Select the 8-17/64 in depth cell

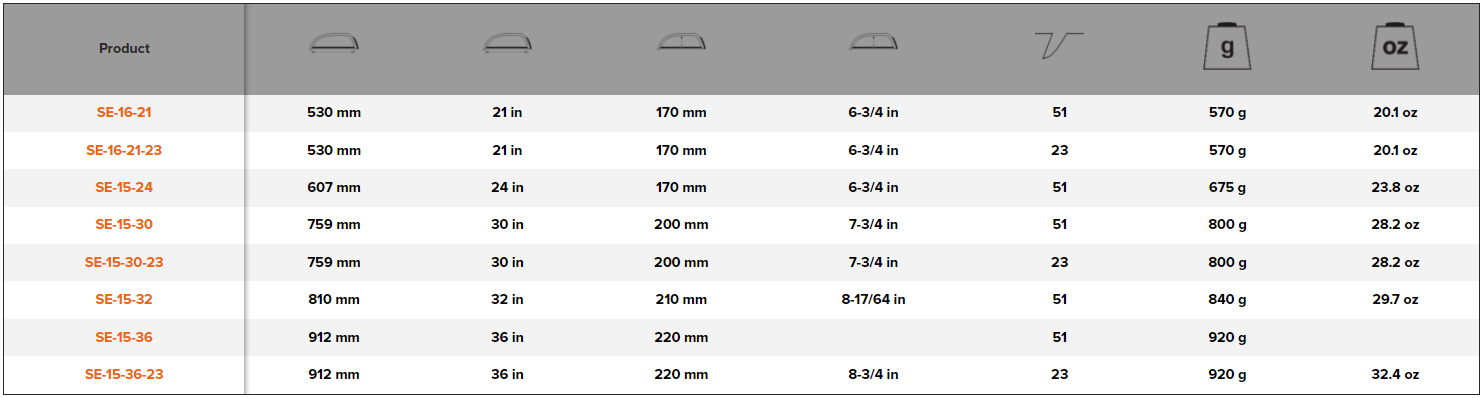pyautogui.click(x=873, y=299)
